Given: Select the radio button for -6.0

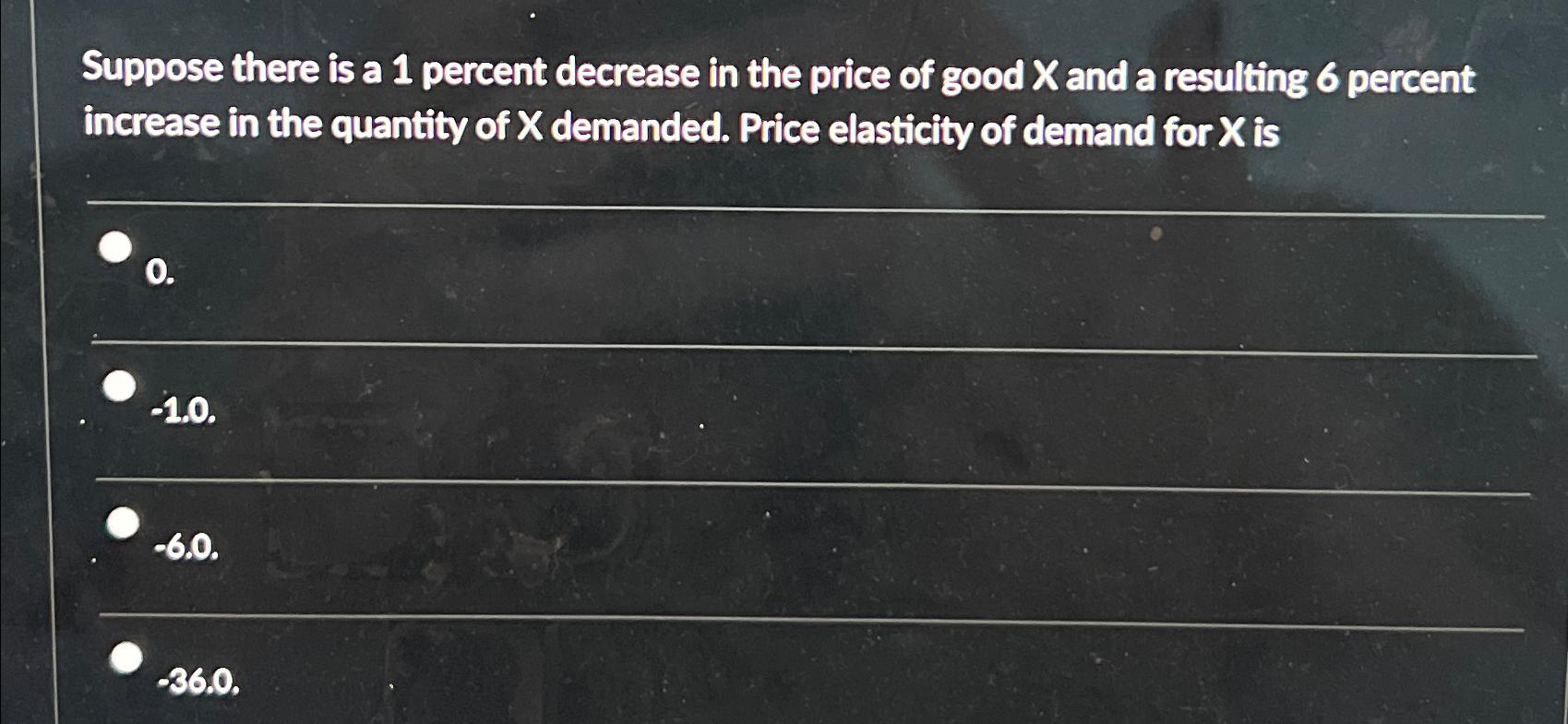Looking at the screenshot, I should (123, 523).
